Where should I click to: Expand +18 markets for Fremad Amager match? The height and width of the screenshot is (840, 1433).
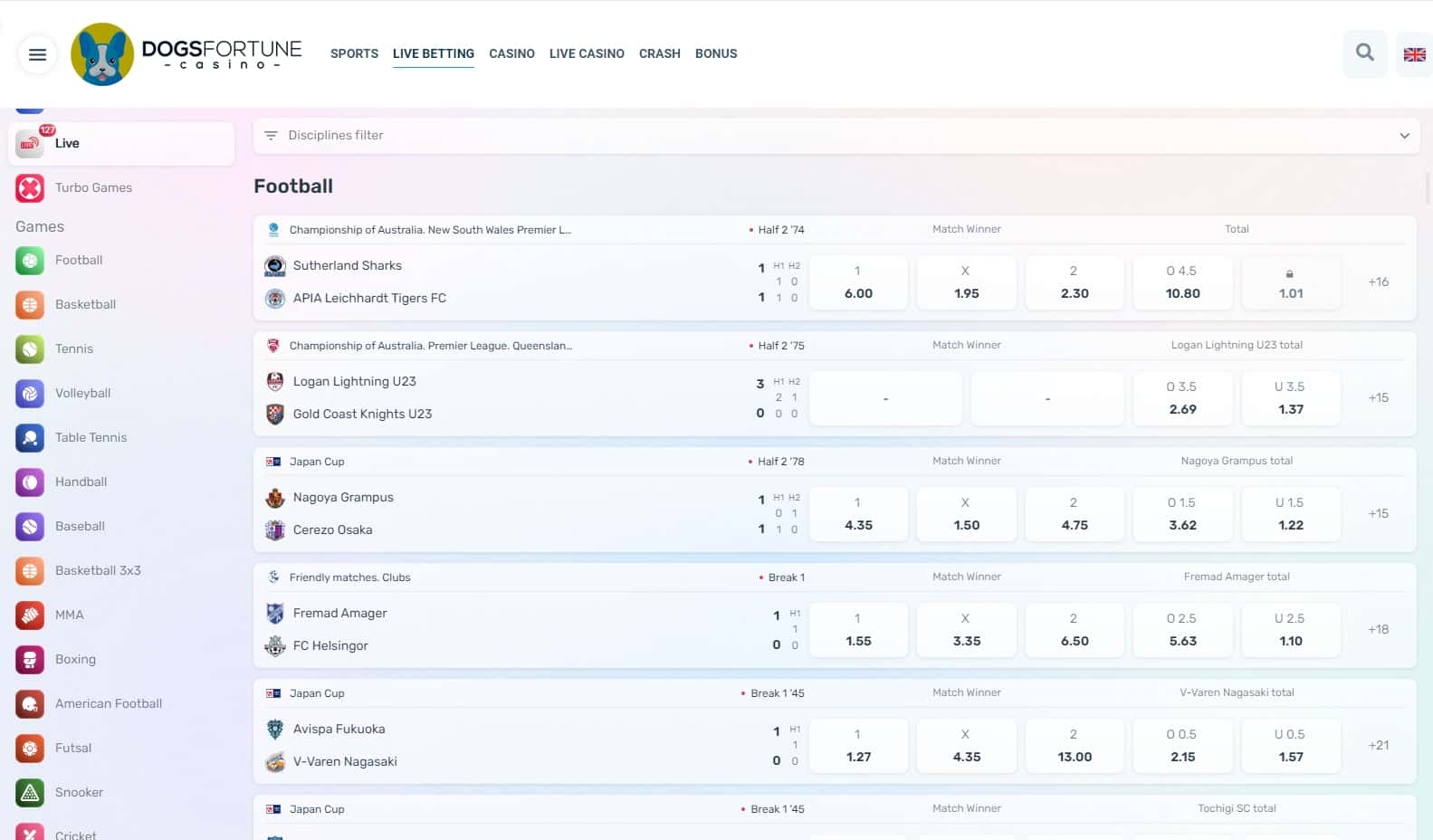(x=1378, y=630)
